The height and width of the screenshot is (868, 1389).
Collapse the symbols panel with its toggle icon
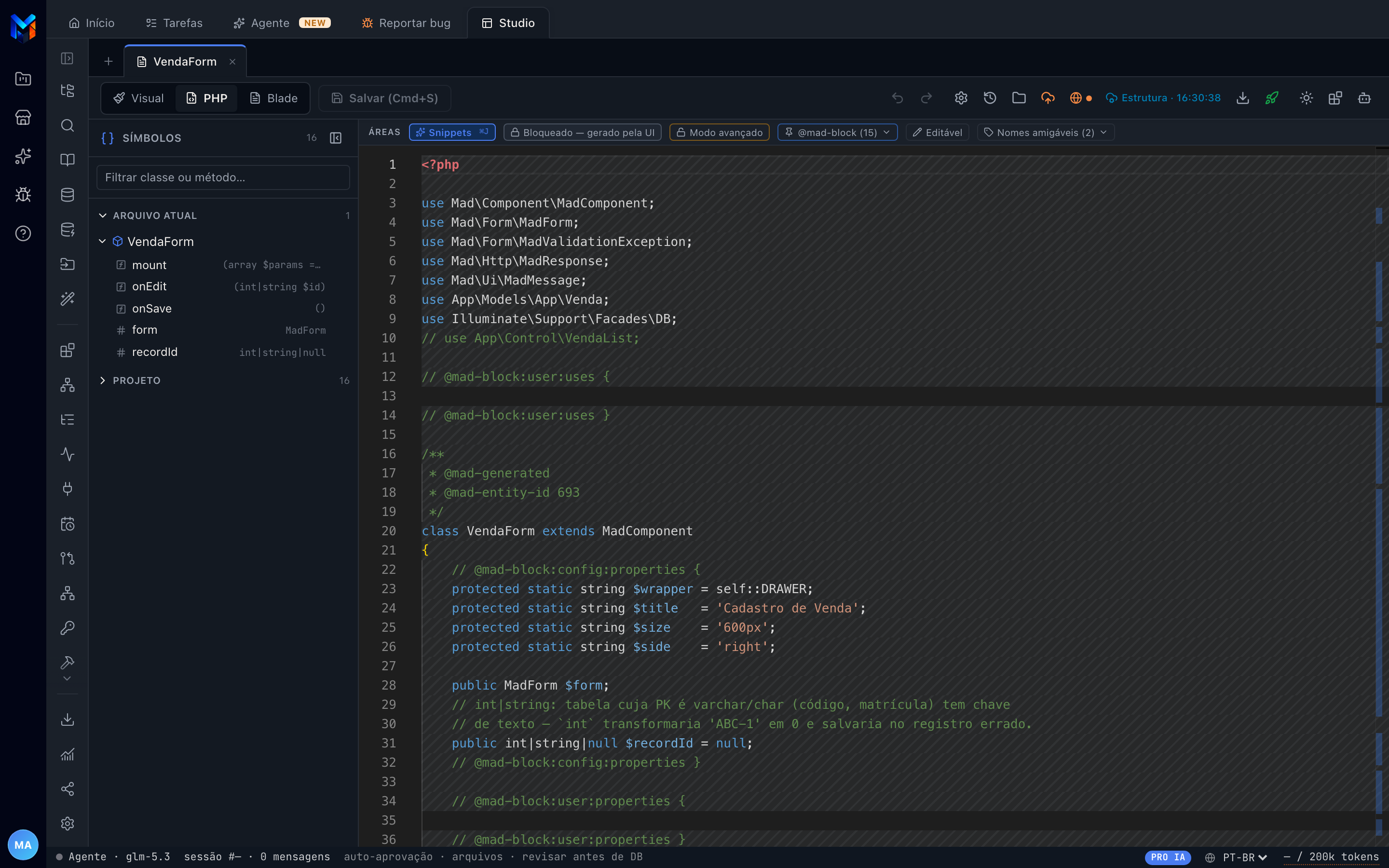(x=336, y=138)
